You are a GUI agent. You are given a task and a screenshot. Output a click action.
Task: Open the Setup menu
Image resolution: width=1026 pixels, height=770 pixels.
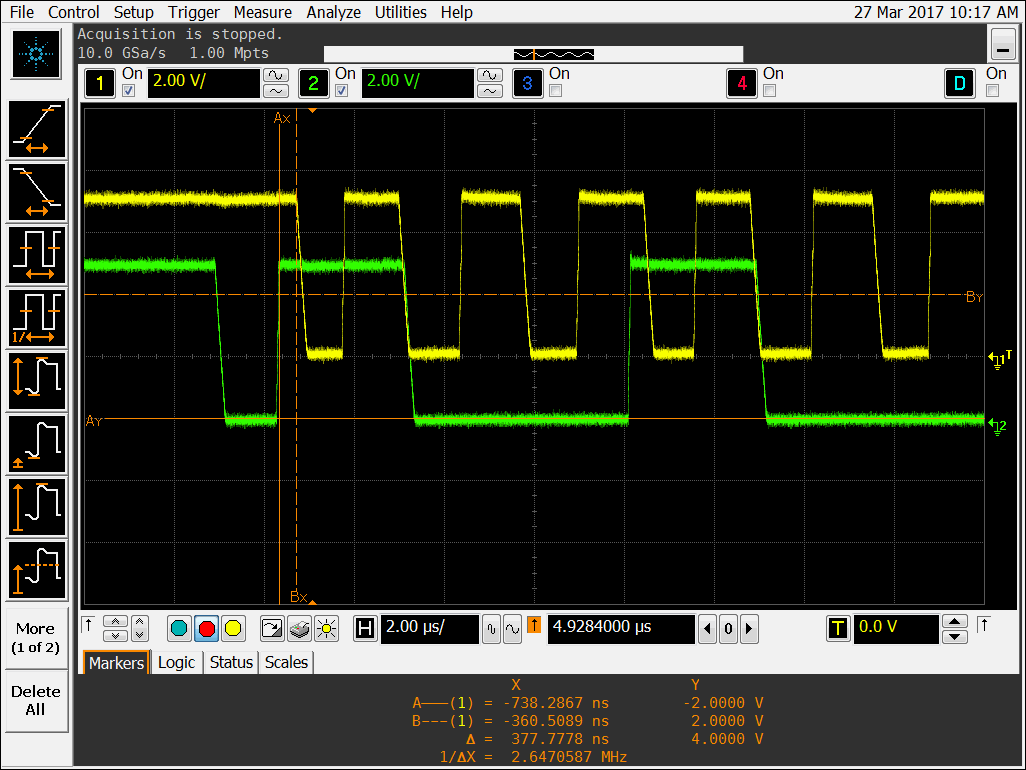[x=133, y=12]
